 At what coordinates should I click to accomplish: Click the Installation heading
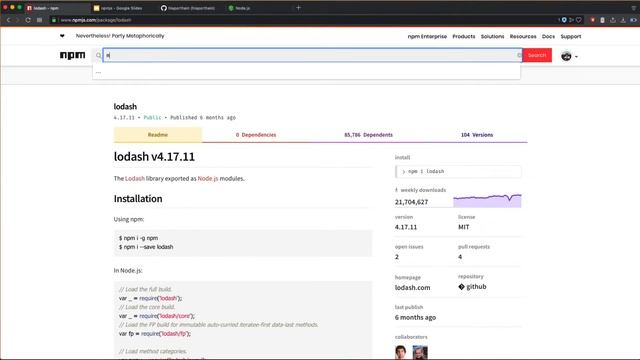pos(138,199)
